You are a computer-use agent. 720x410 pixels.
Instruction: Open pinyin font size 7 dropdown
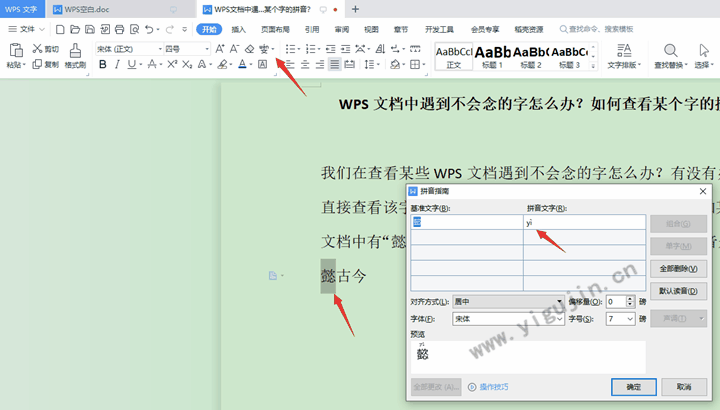pyautogui.click(x=630, y=319)
